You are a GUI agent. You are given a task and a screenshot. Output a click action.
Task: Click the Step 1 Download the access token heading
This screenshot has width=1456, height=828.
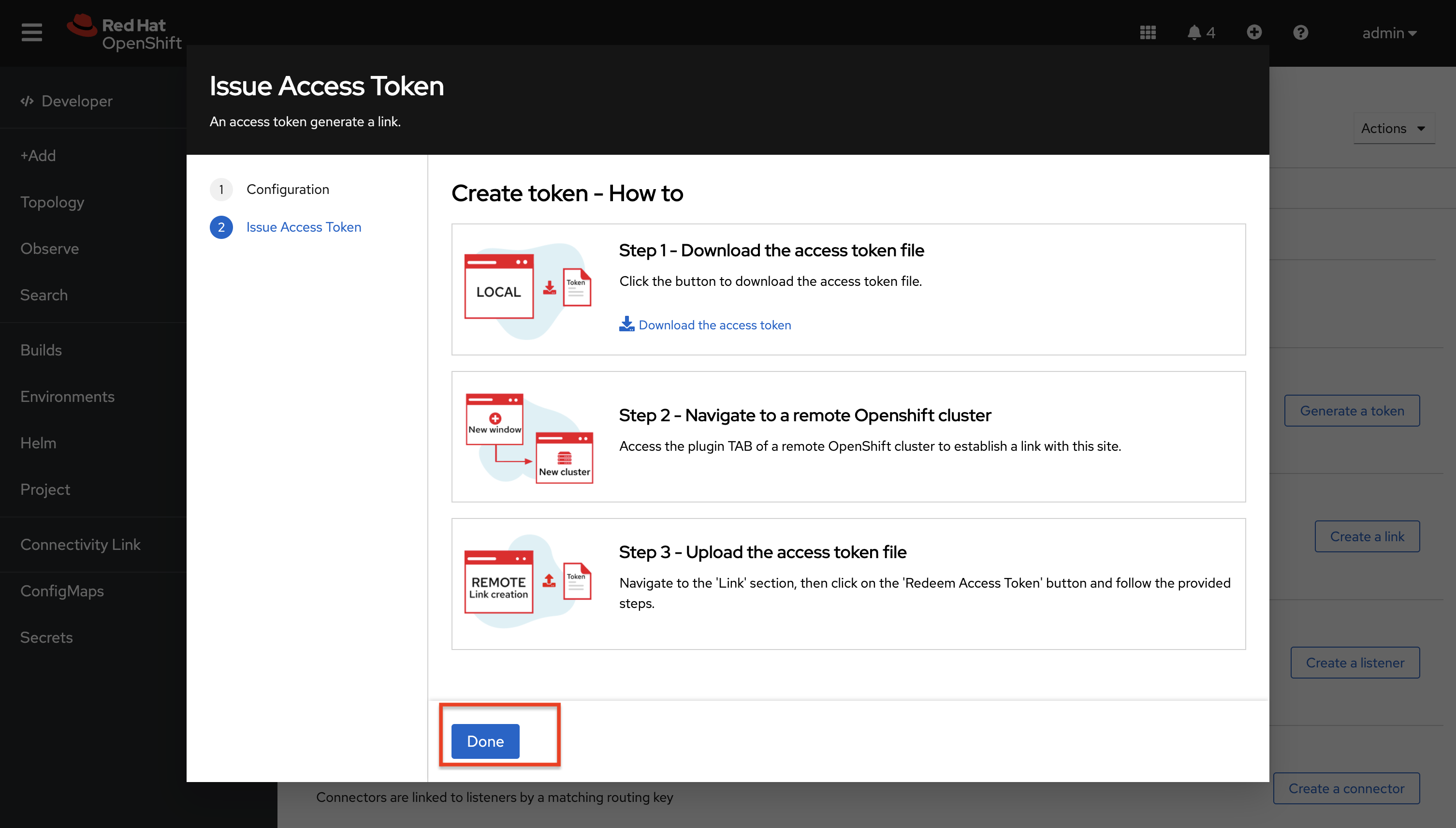pos(771,250)
